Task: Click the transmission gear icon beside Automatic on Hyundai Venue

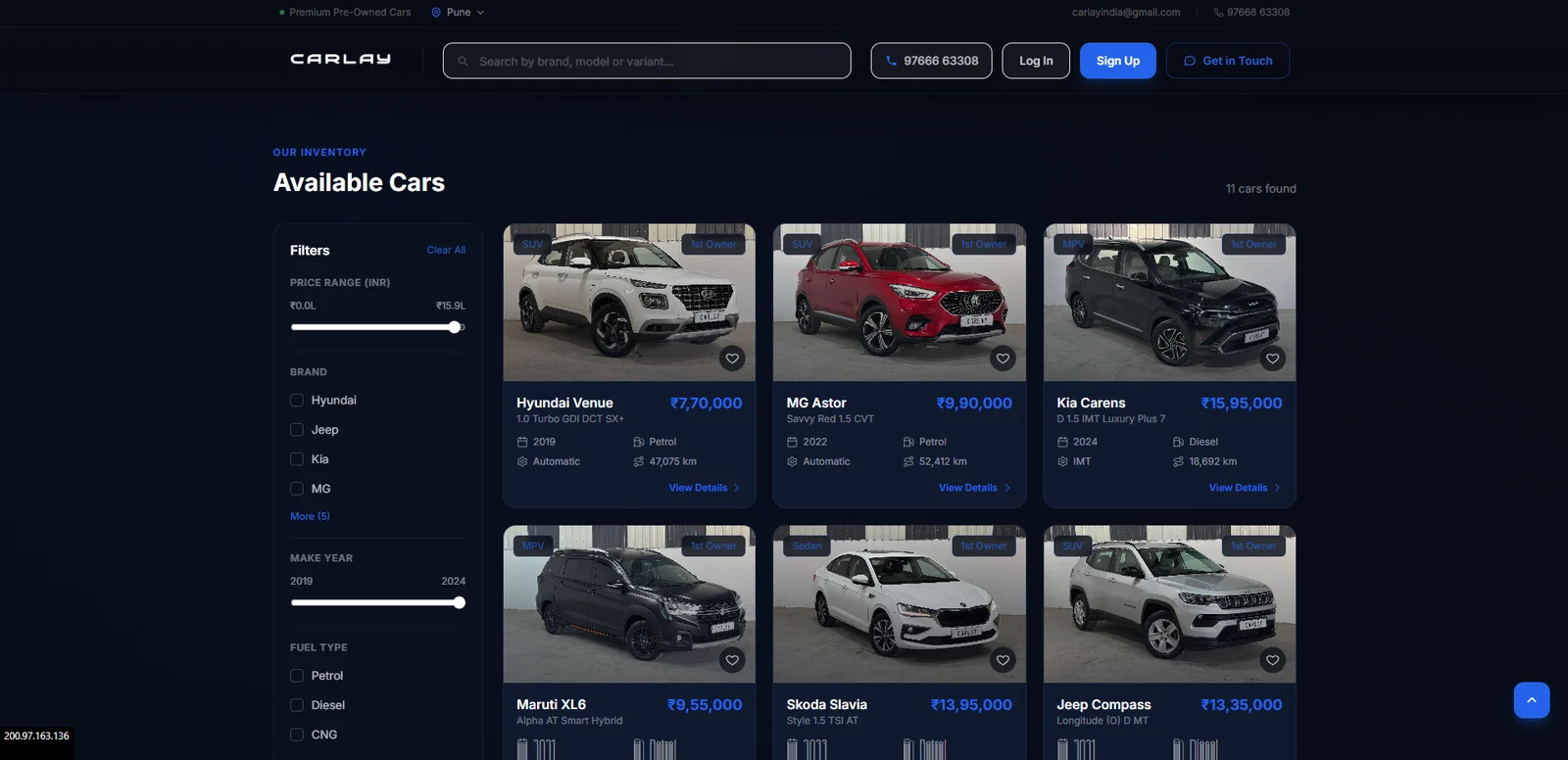Action: point(522,461)
